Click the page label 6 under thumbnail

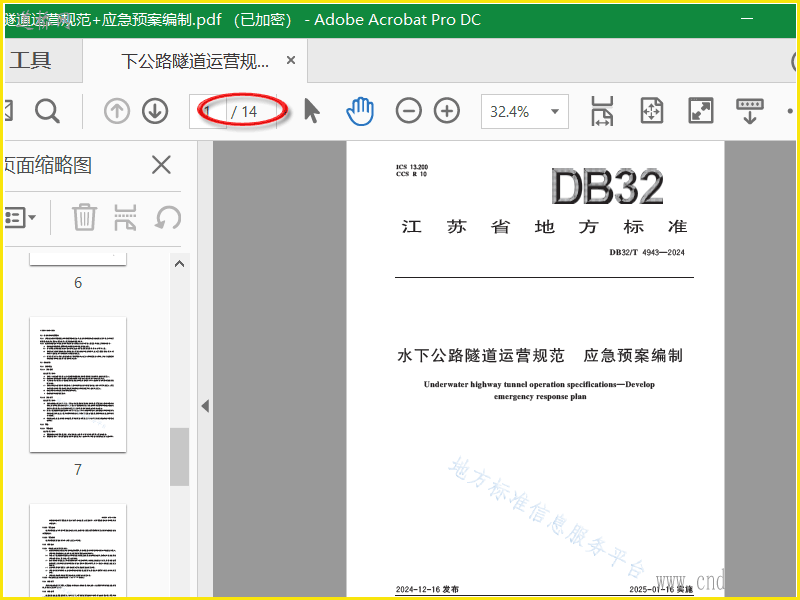(x=78, y=283)
